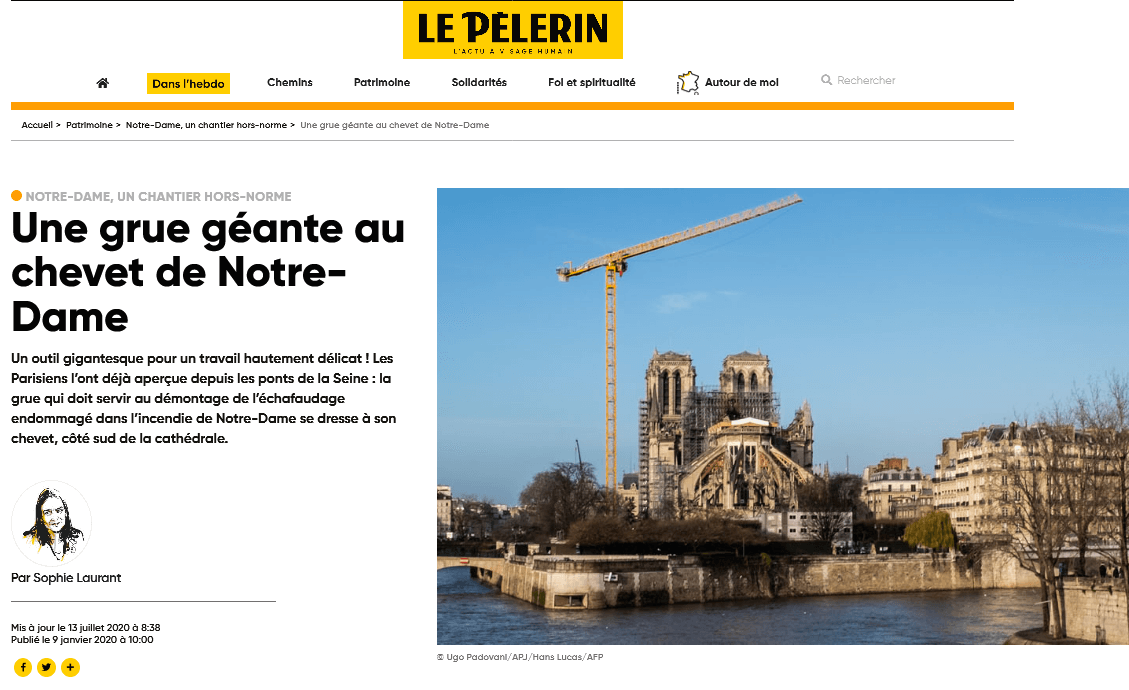Open Autour de moi section

[x=742, y=82]
